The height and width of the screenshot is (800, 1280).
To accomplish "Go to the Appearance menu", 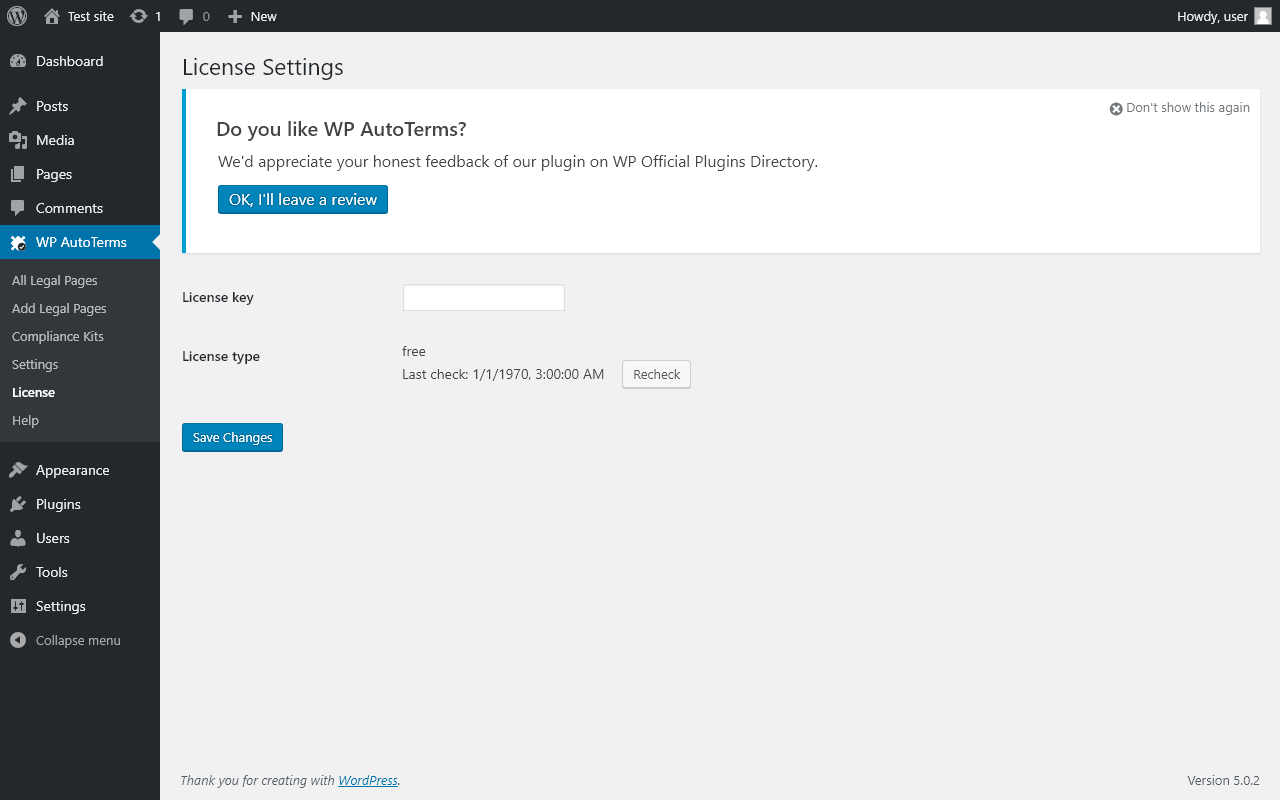I will (72, 470).
